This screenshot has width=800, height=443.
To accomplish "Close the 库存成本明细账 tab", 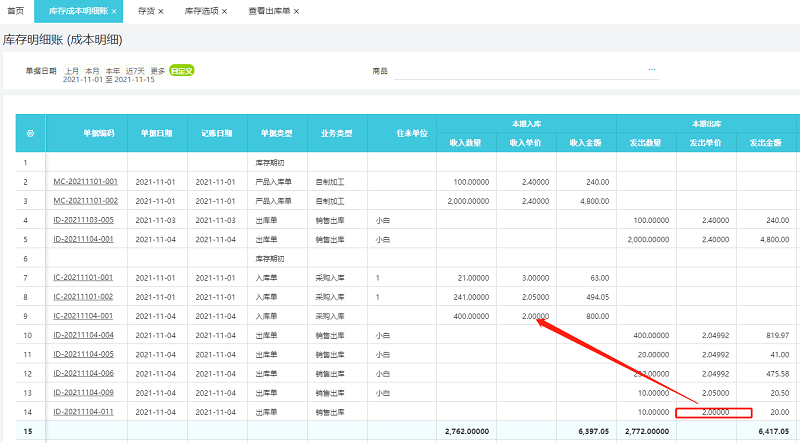I will point(114,11).
